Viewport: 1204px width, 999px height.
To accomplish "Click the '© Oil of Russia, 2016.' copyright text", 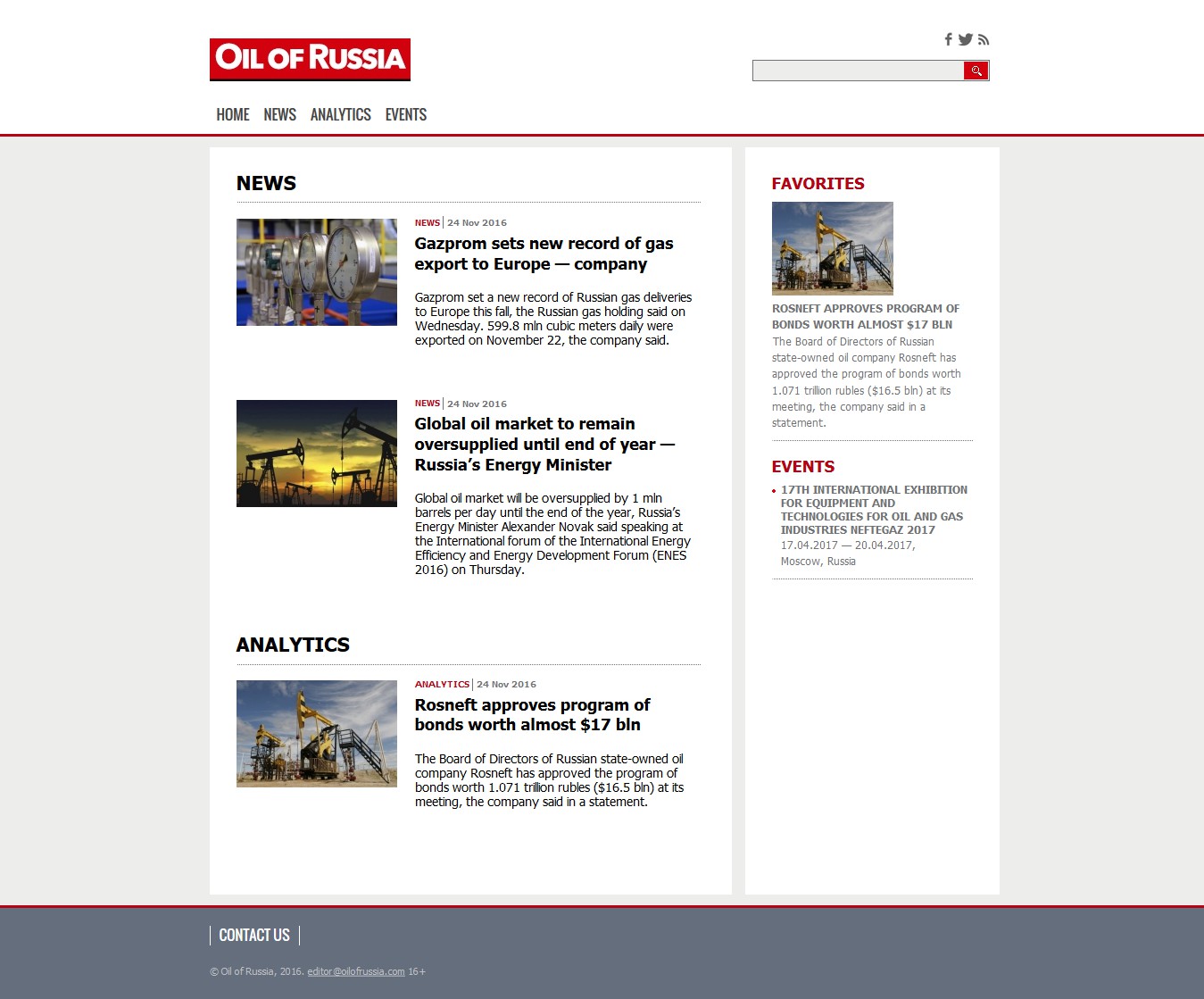I will pos(257,971).
